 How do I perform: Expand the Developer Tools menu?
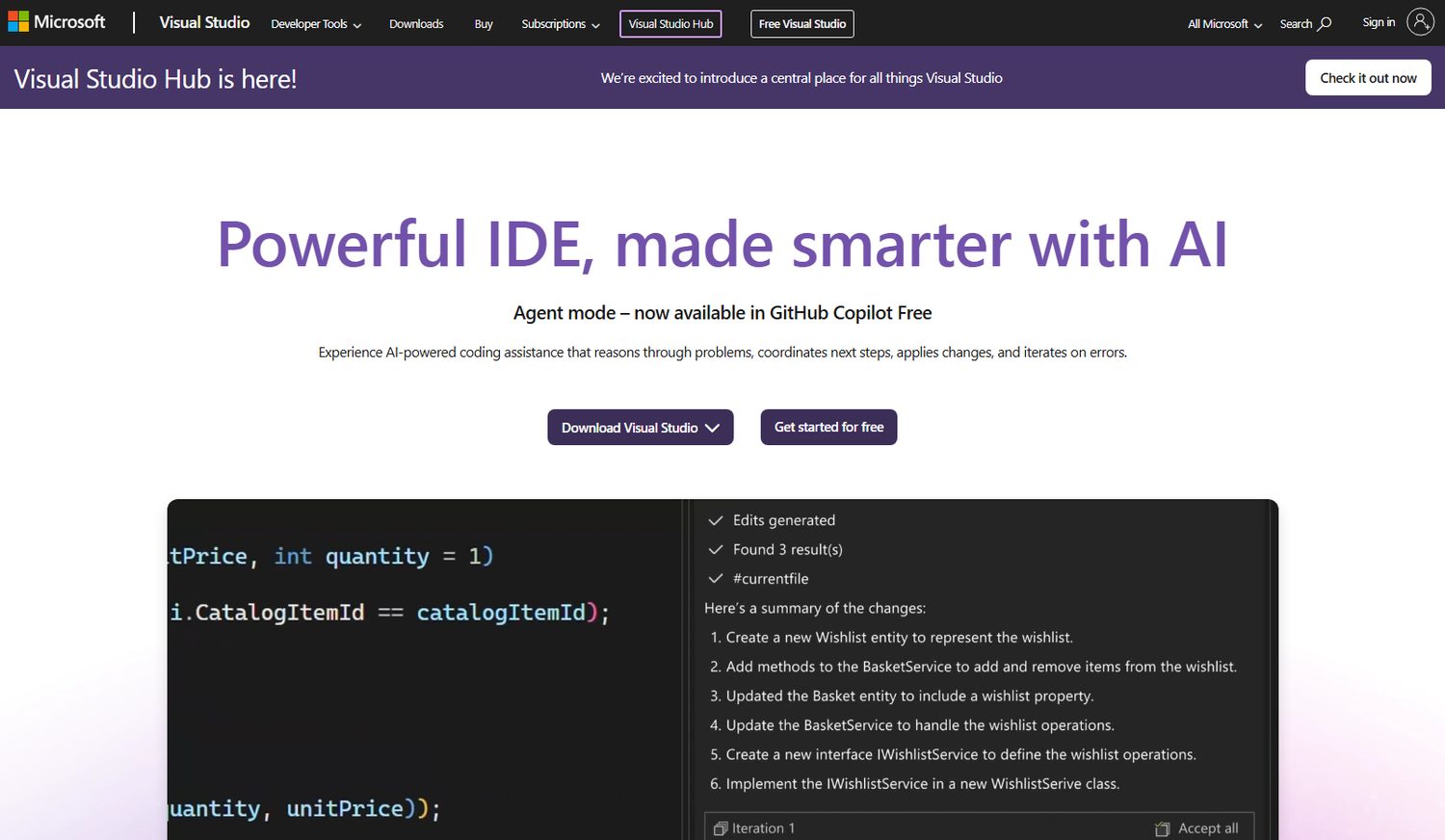coord(316,24)
